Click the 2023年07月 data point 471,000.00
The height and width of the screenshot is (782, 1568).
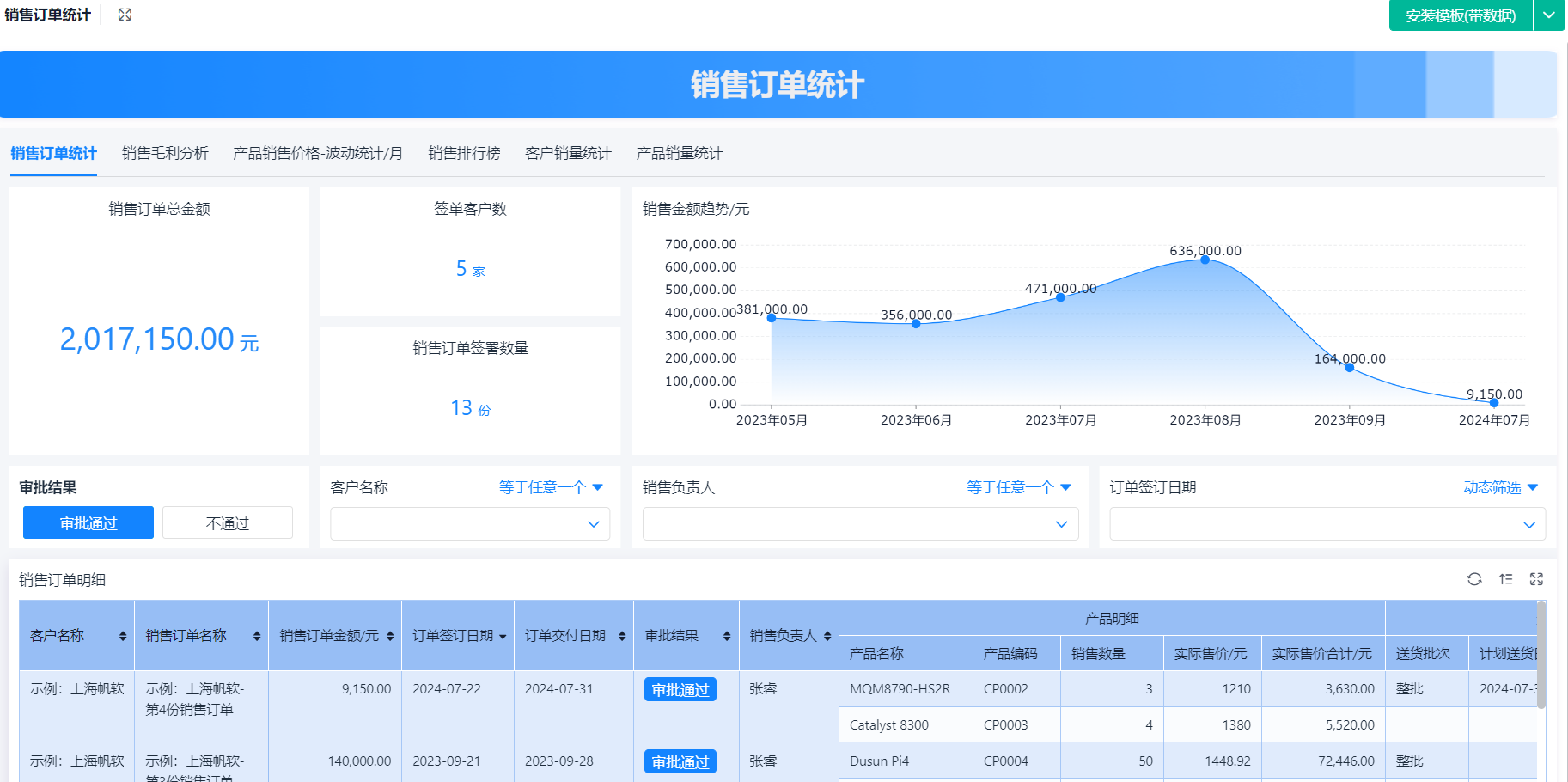1060,297
